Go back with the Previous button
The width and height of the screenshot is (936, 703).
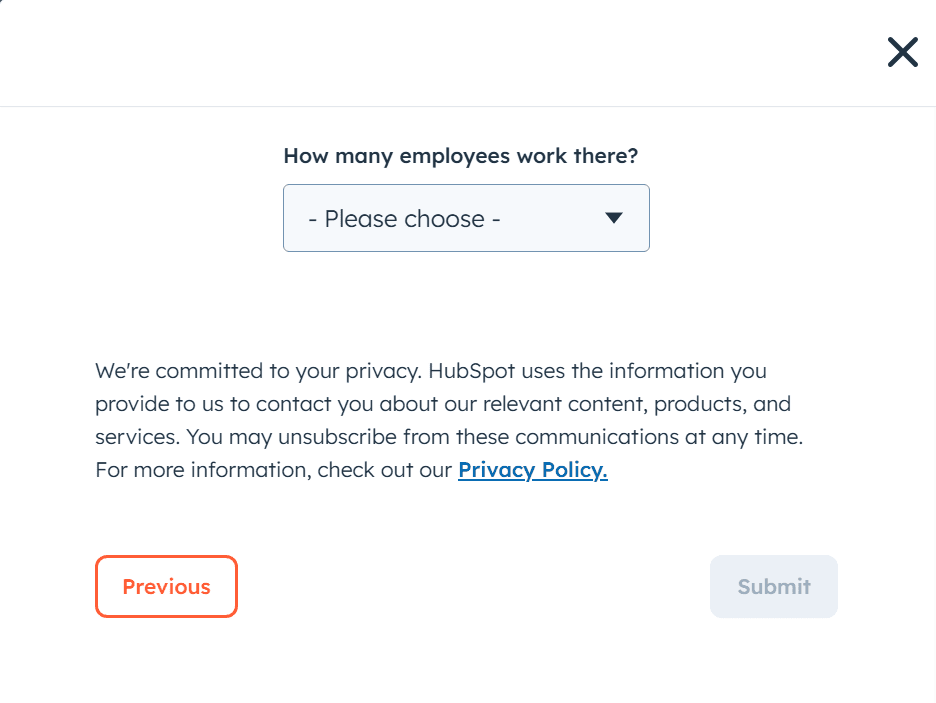point(166,587)
